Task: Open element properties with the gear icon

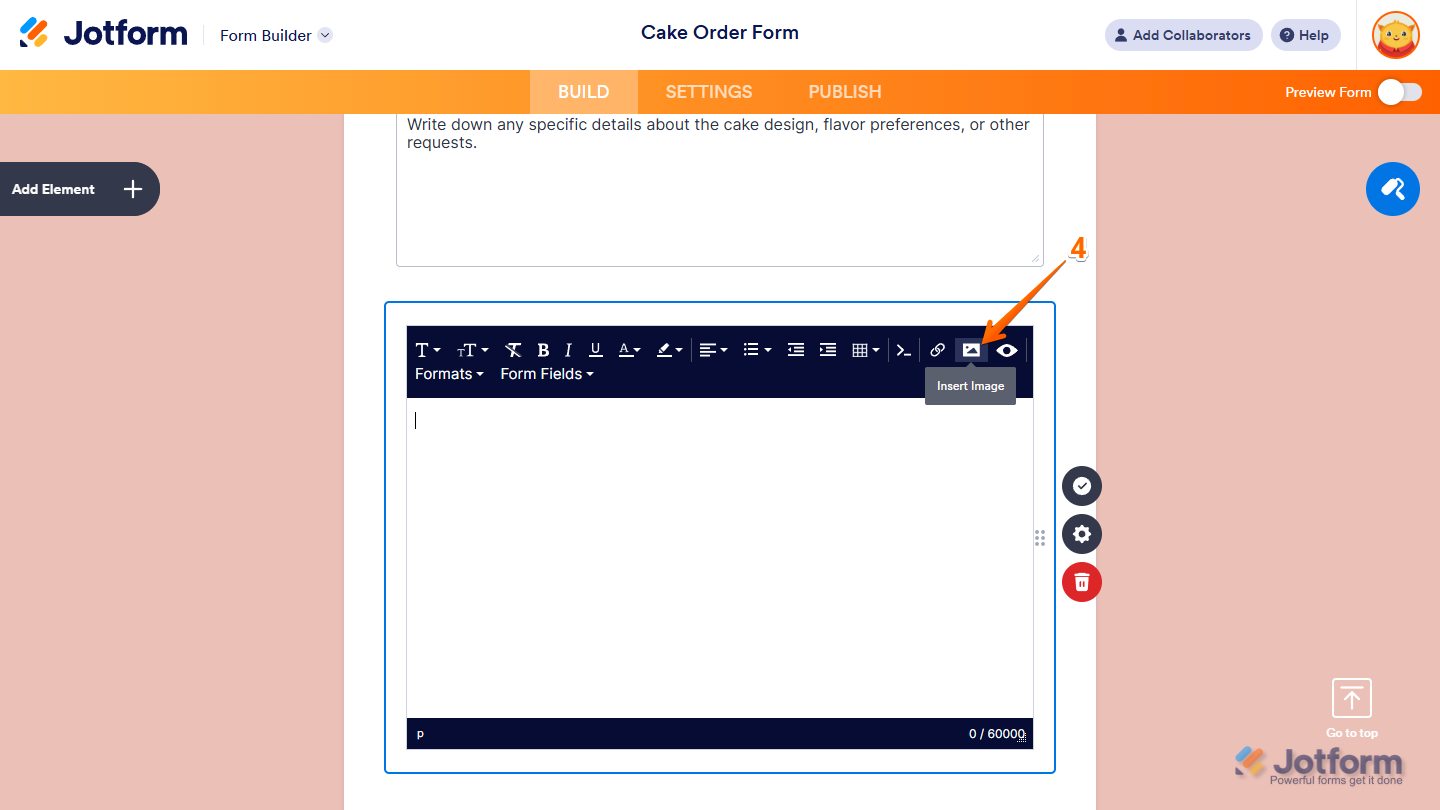Action: pyautogui.click(x=1081, y=534)
